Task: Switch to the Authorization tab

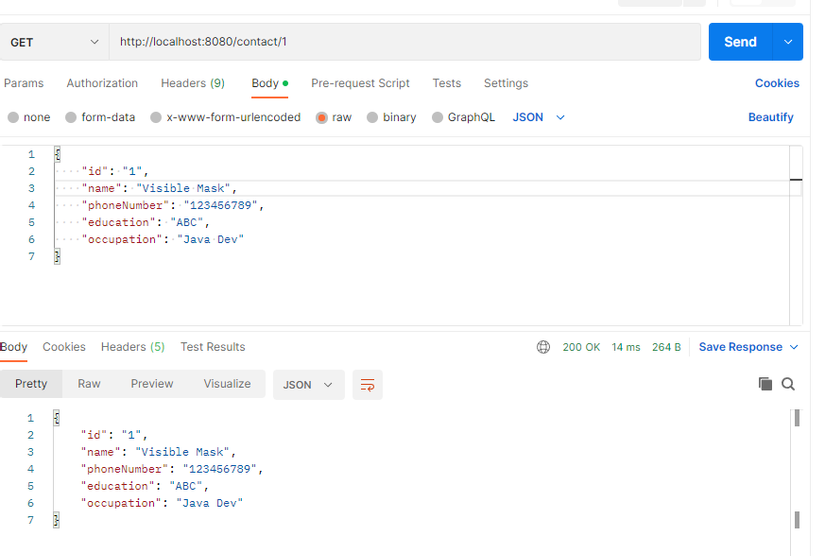Action: pyautogui.click(x=102, y=83)
